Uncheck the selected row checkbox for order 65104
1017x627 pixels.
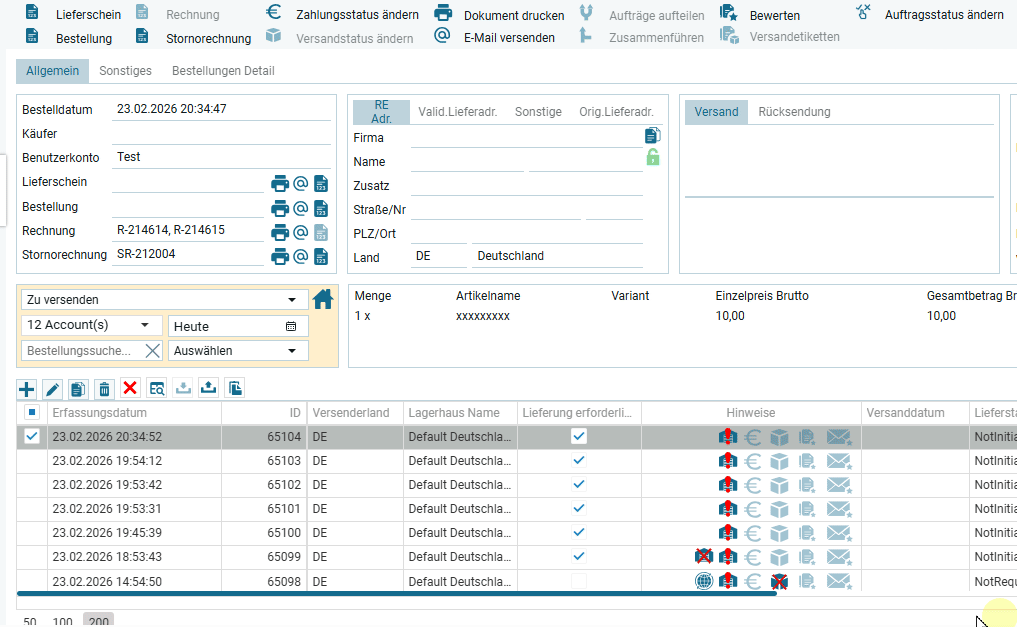(x=32, y=436)
